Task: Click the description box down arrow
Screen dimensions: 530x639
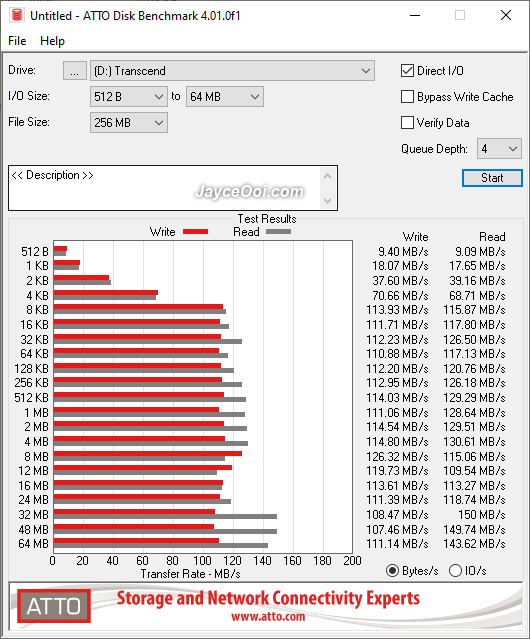Action: tap(328, 201)
